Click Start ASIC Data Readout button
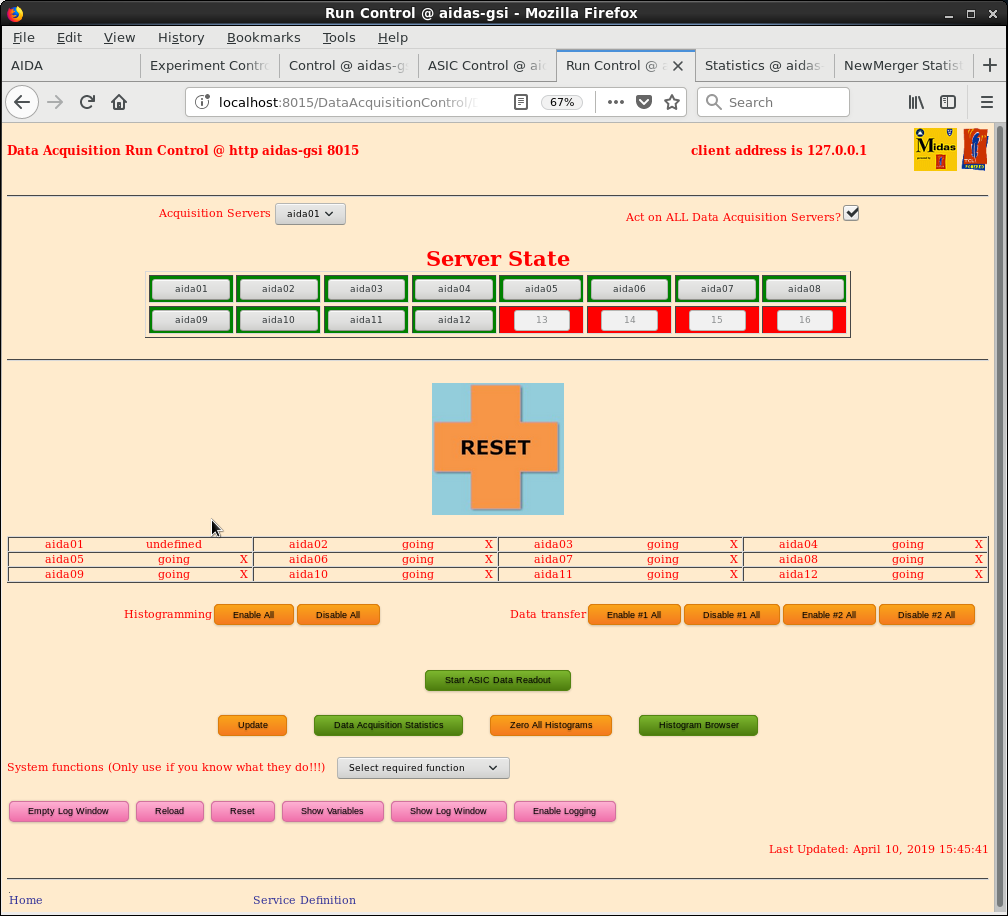The image size is (1008, 916). tap(497, 680)
